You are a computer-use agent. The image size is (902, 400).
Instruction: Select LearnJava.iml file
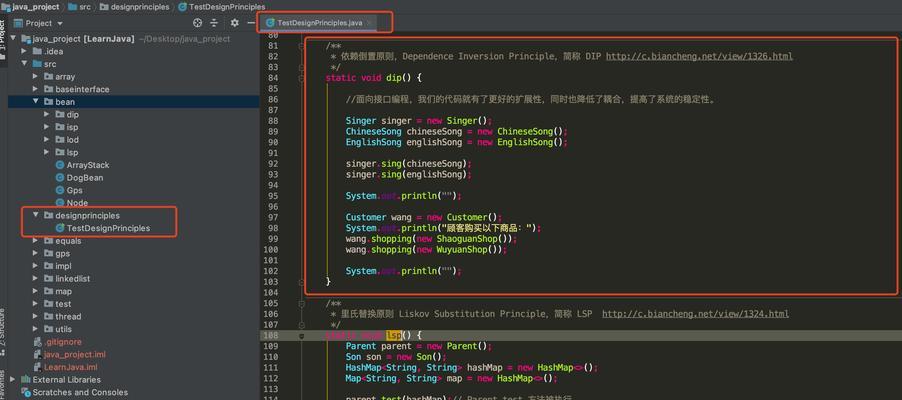click(x=70, y=367)
